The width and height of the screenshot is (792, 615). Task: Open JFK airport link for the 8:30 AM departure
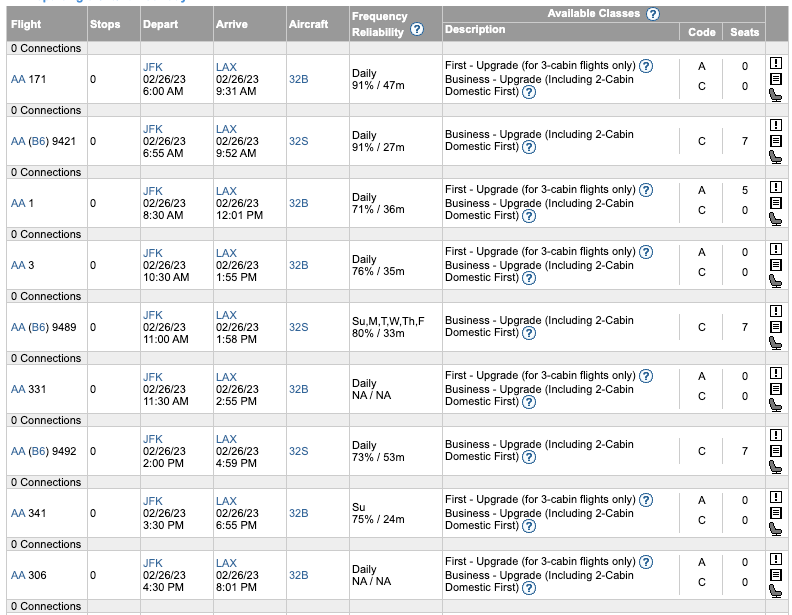tap(153, 191)
